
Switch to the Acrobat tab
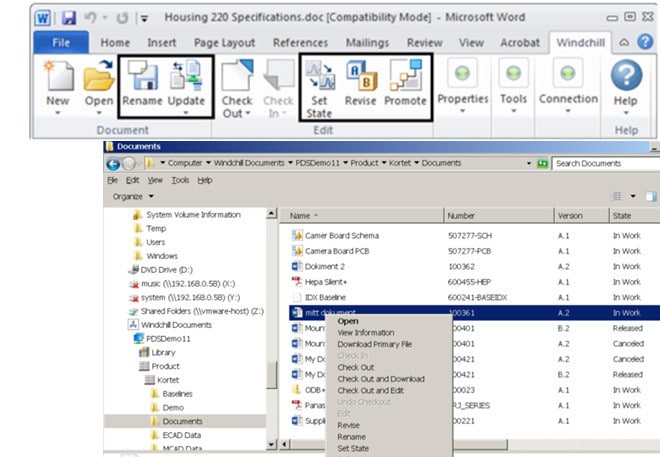click(520, 43)
